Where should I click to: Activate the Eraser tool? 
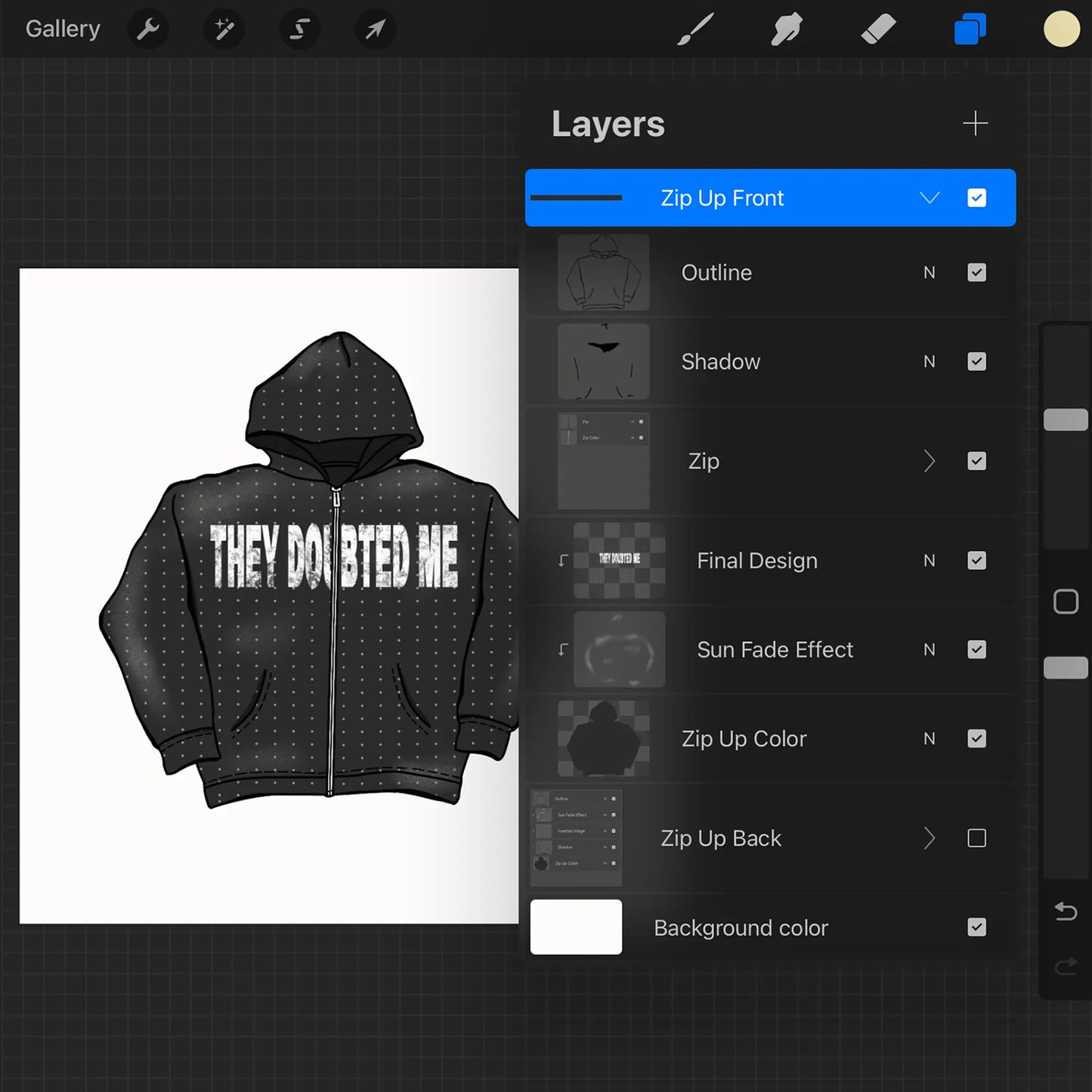point(877,29)
